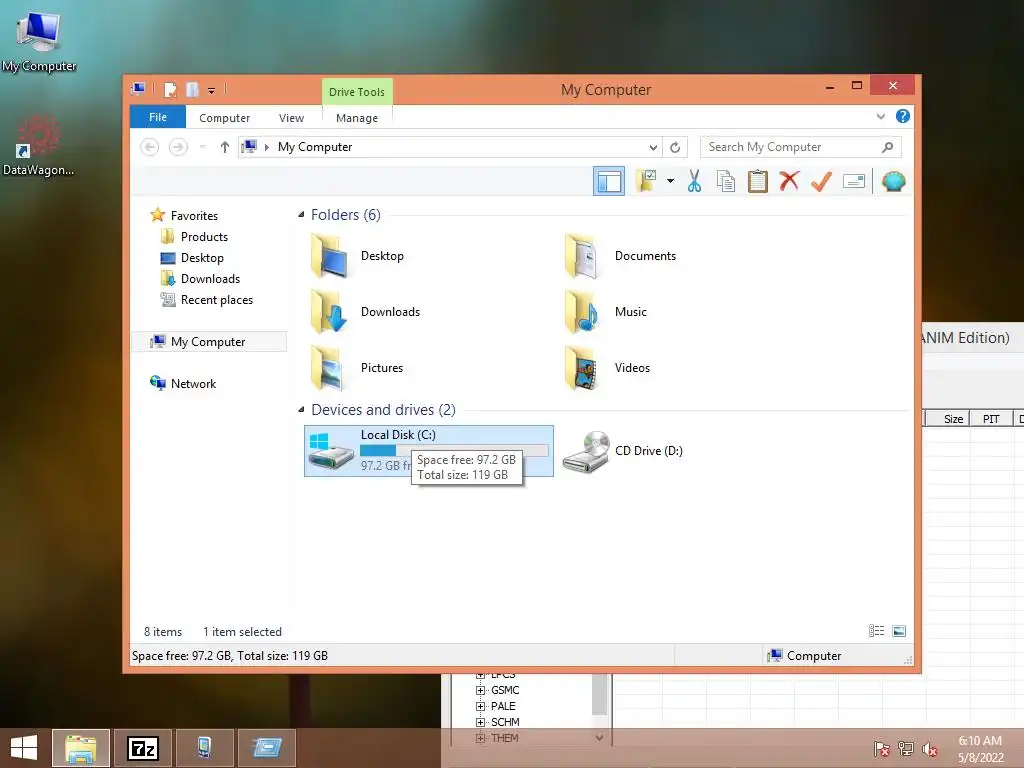Image resolution: width=1024 pixels, height=768 pixels.
Task: Collapse the Devices and drives (2) group
Action: 301,409
